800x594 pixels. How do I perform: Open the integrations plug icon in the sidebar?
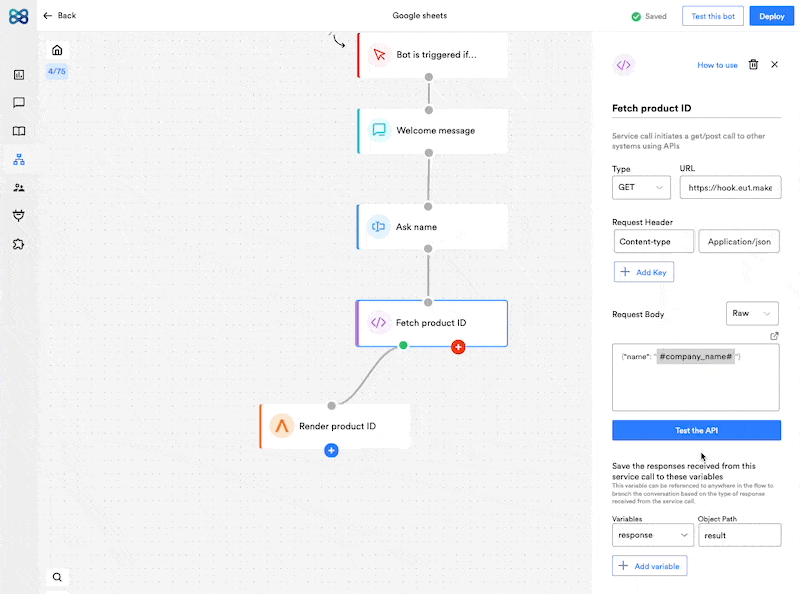pyautogui.click(x=19, y=215)
